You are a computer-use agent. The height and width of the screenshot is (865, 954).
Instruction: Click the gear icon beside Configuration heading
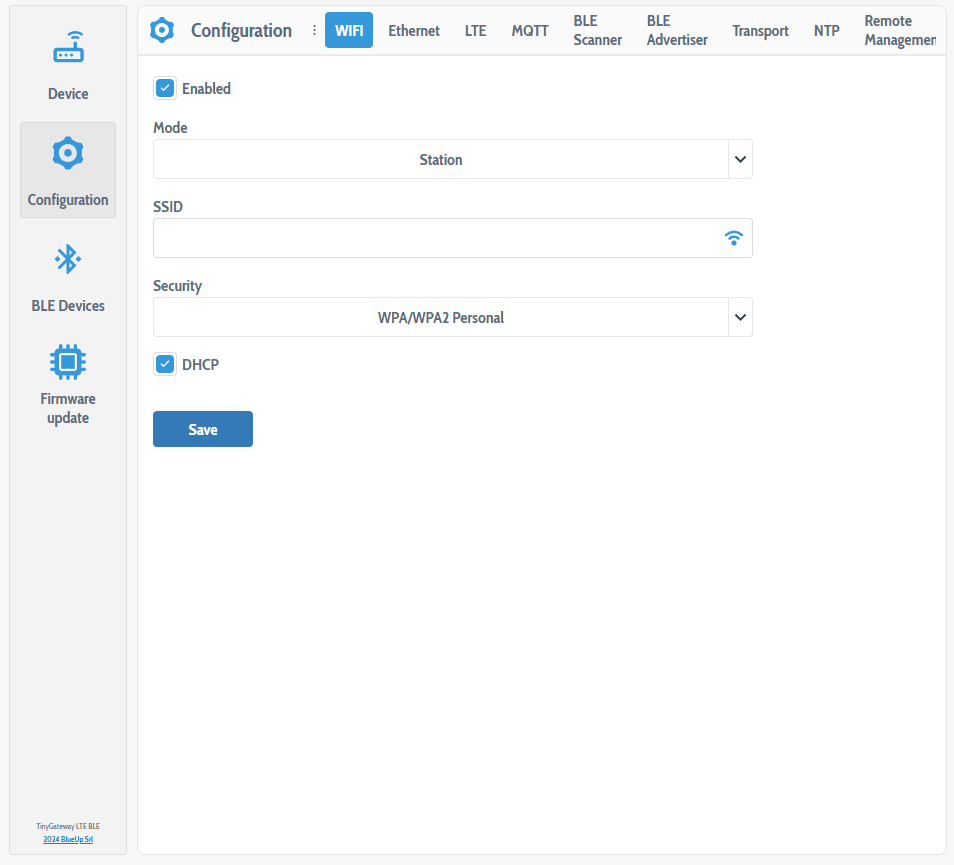[161, 30]
